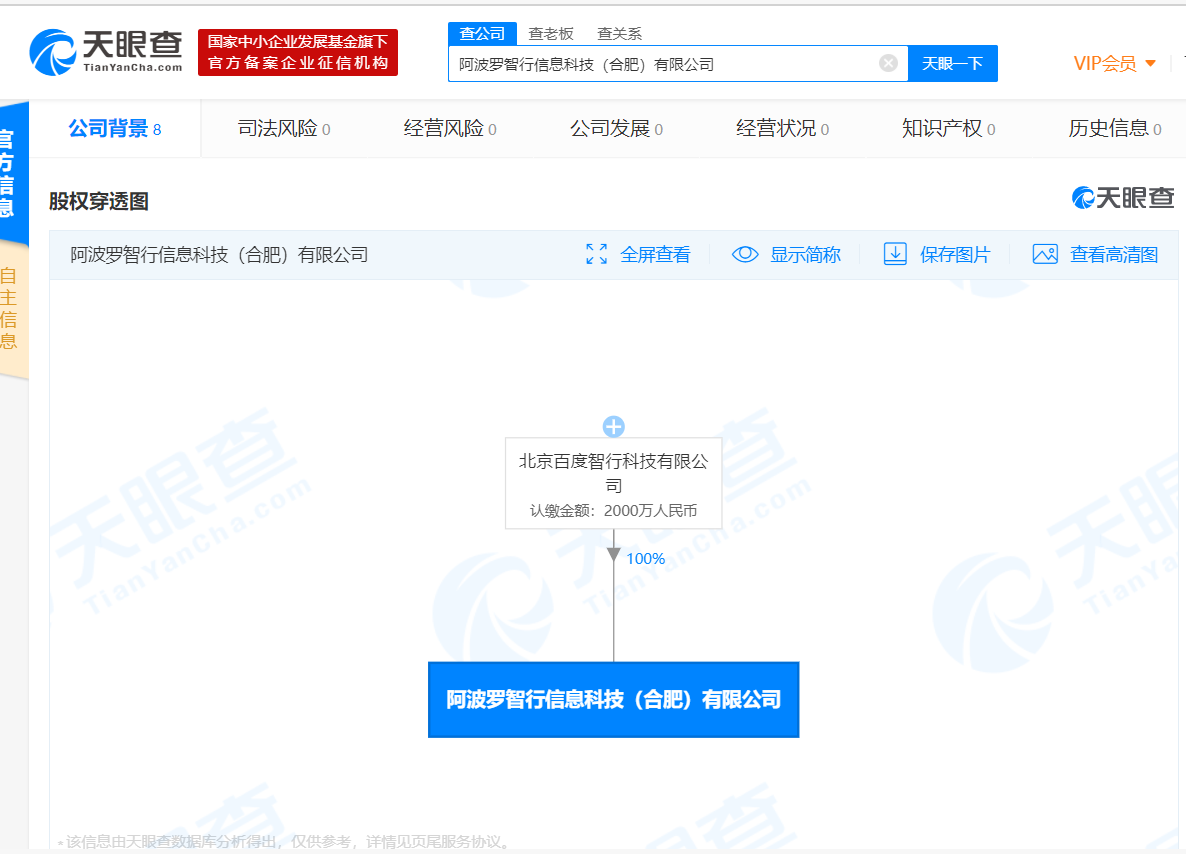Click the save image download icon
This screenshot has width=1186, height=854.
(x=895, y=254)
